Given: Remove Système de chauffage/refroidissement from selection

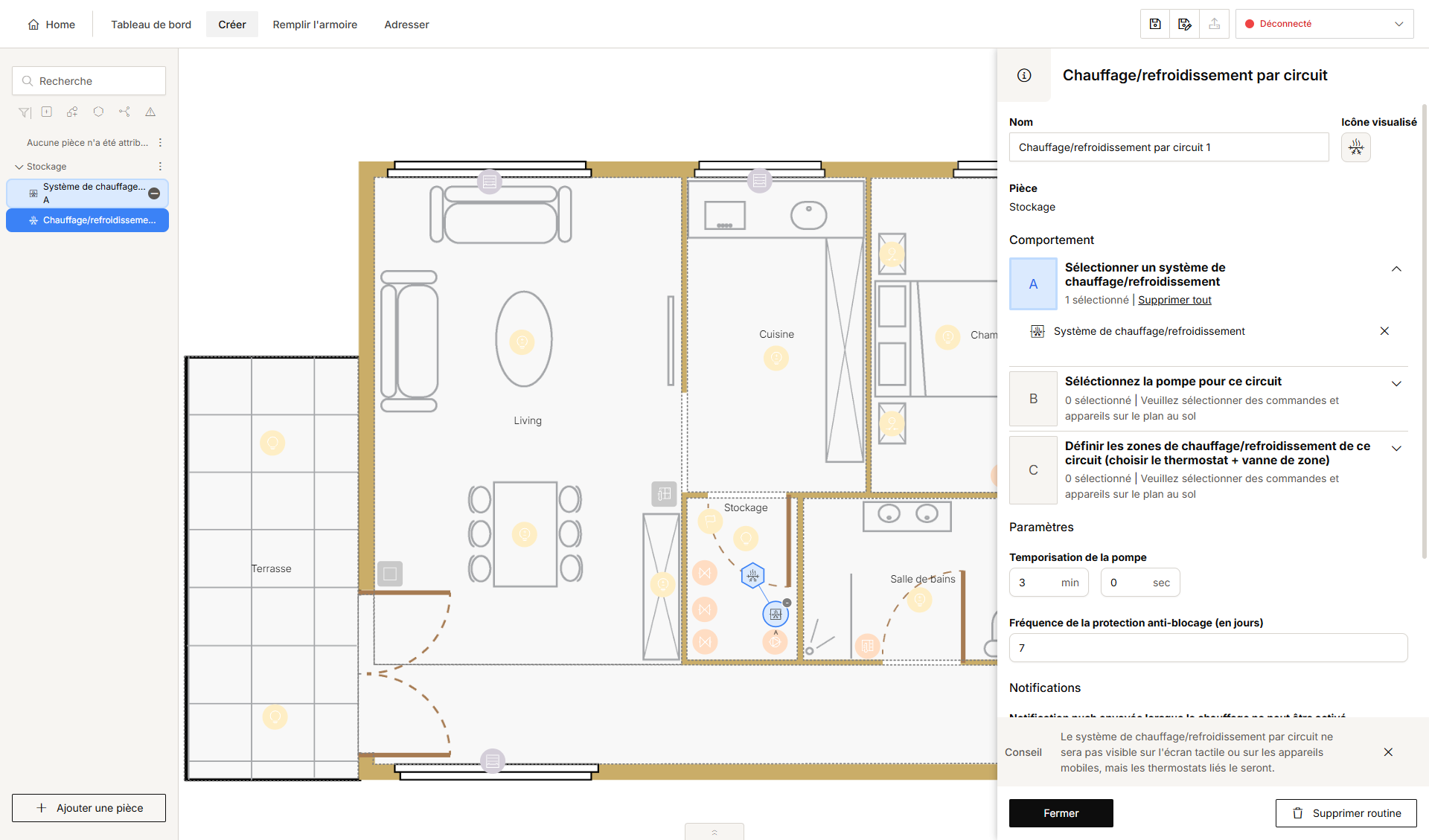Looking at the screenshot, I should pos(1384,331).
